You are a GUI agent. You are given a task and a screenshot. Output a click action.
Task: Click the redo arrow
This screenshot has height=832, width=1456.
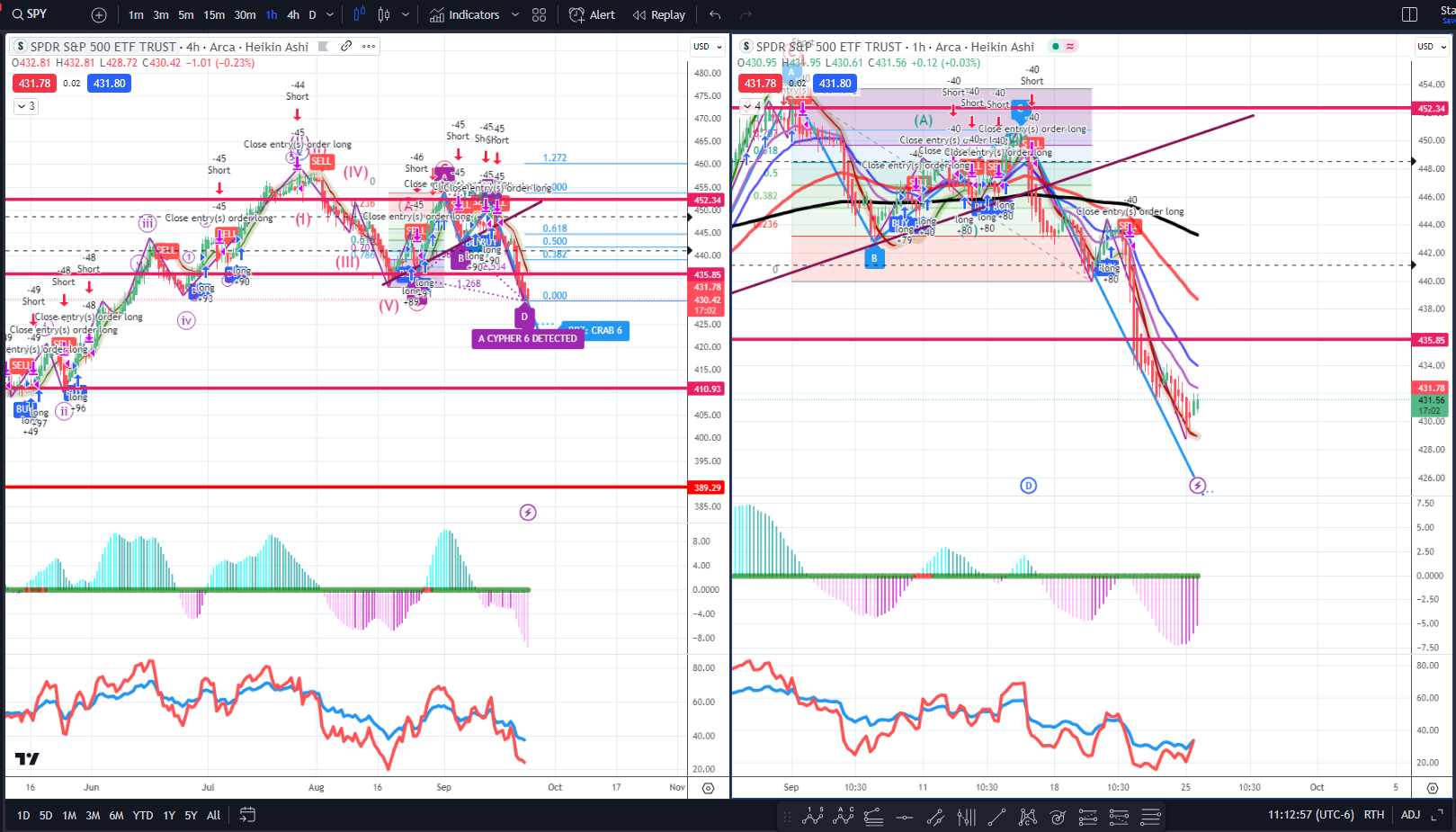click(746, 15)
